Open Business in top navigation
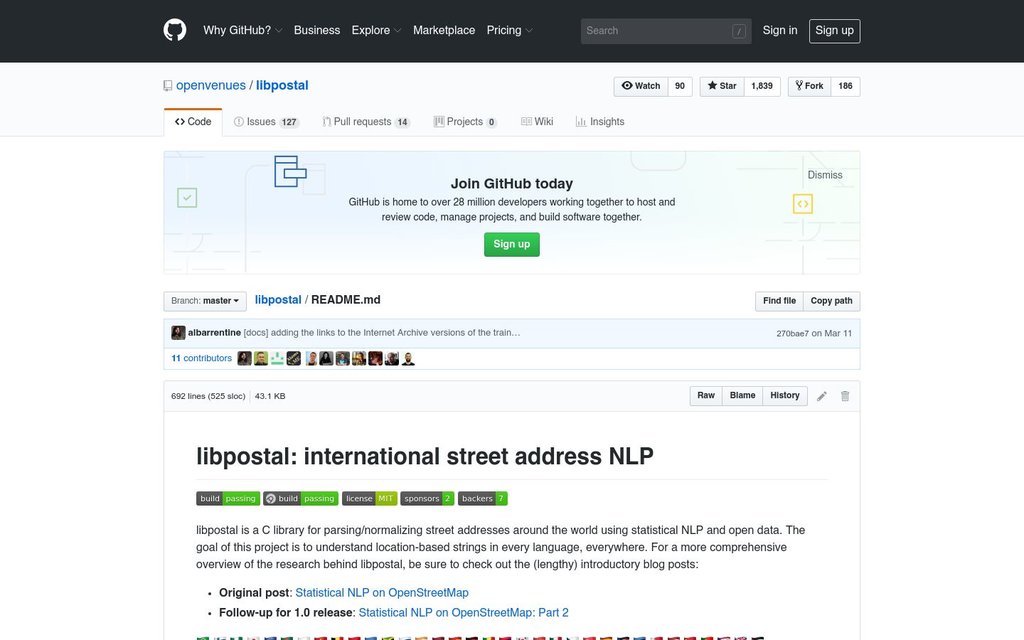Screen dimensions: 1024x640 317,30
